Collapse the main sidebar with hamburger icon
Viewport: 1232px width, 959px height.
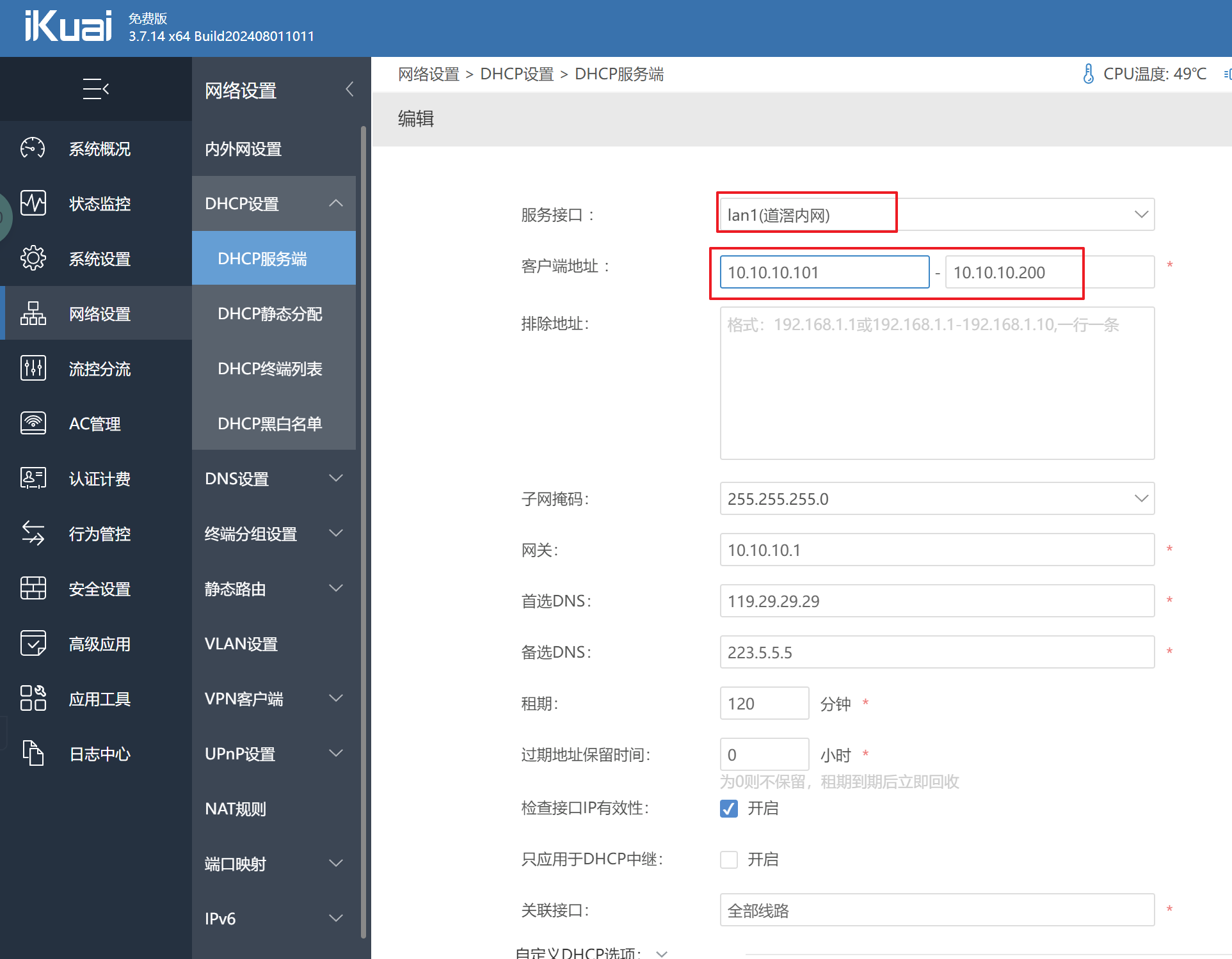point(96,89)
